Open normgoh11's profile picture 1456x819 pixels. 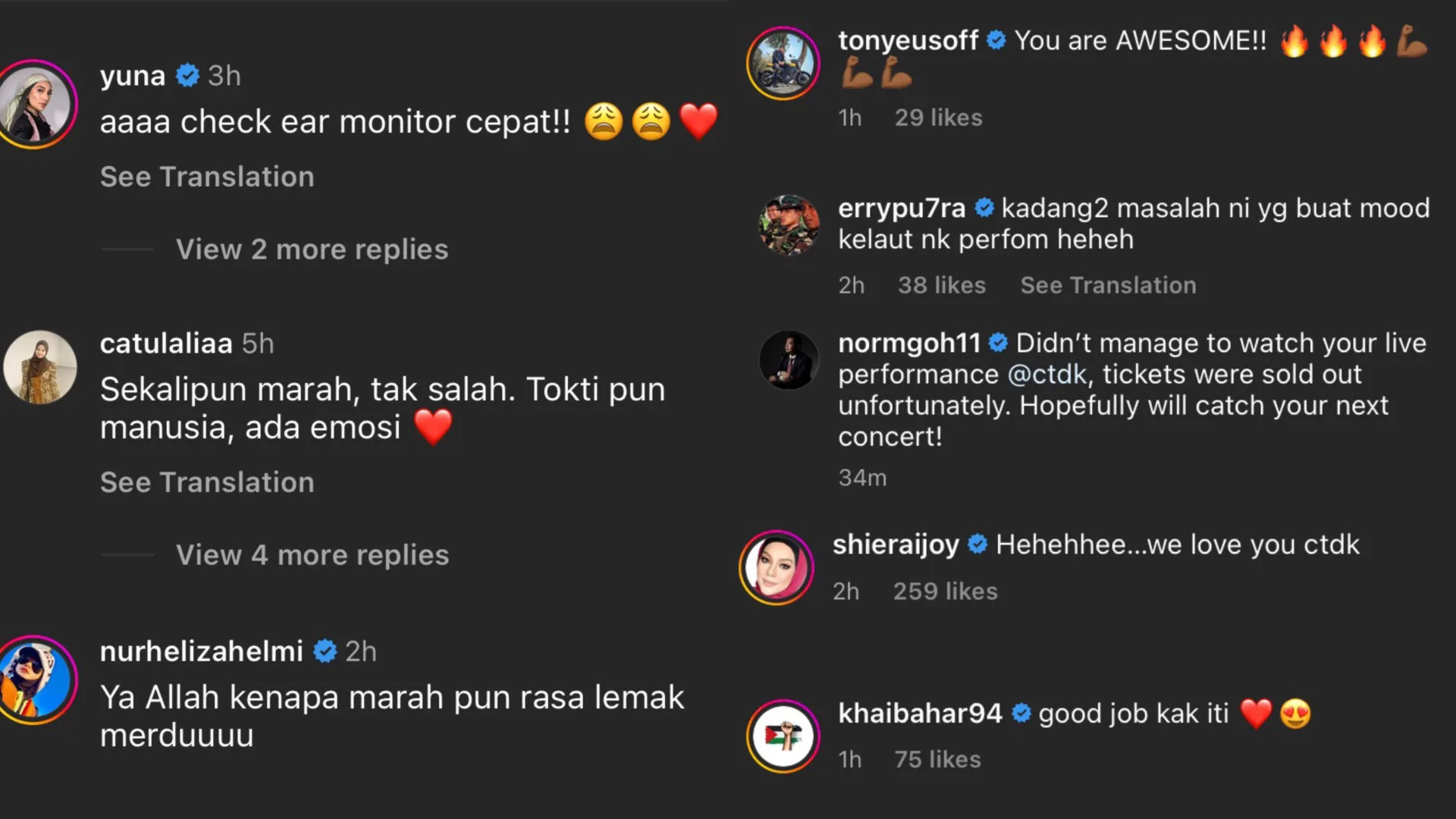point(789,360)
